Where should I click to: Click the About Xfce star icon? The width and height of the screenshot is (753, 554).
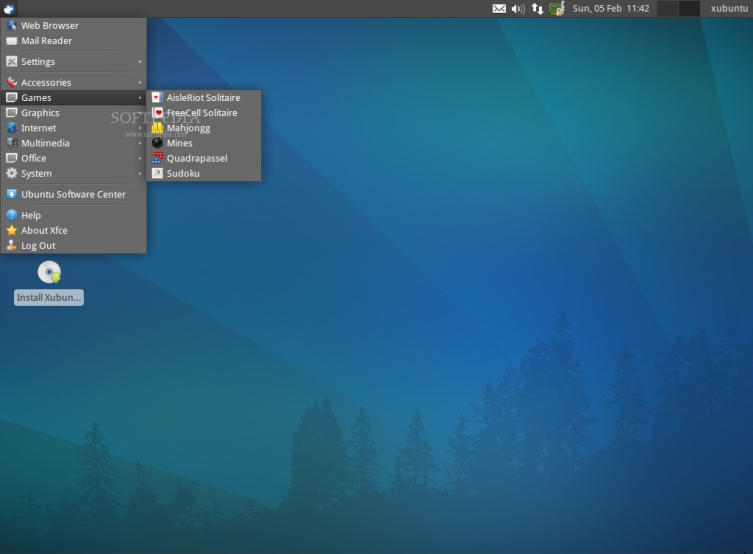pyautogui.click(x=12, y=230)
